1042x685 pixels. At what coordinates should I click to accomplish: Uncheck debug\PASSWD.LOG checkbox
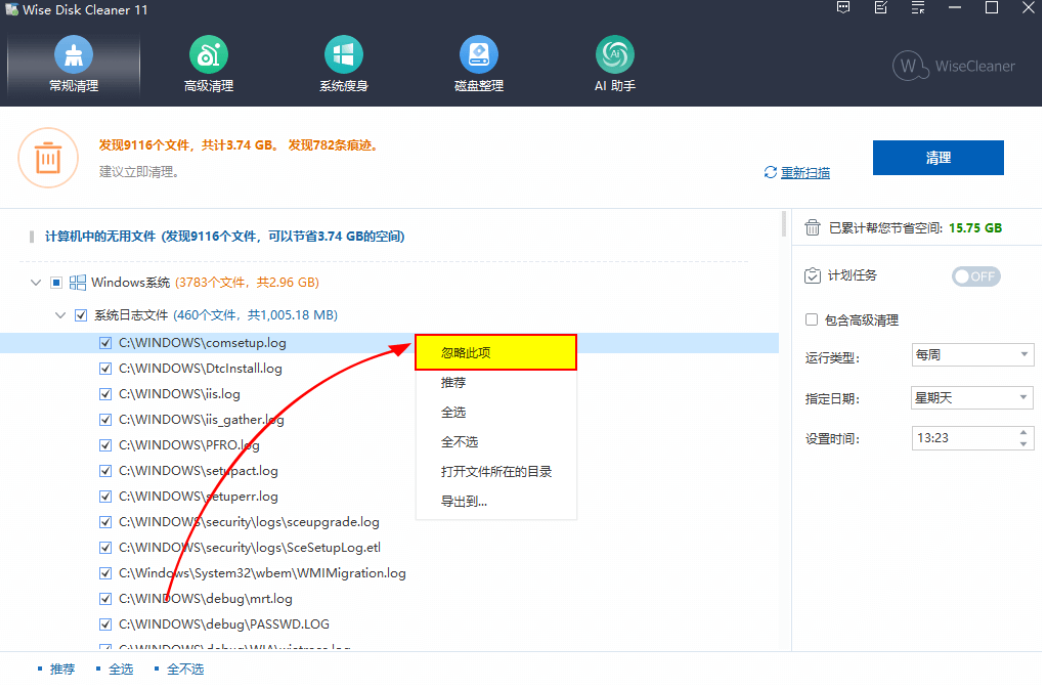coord(105,625)
